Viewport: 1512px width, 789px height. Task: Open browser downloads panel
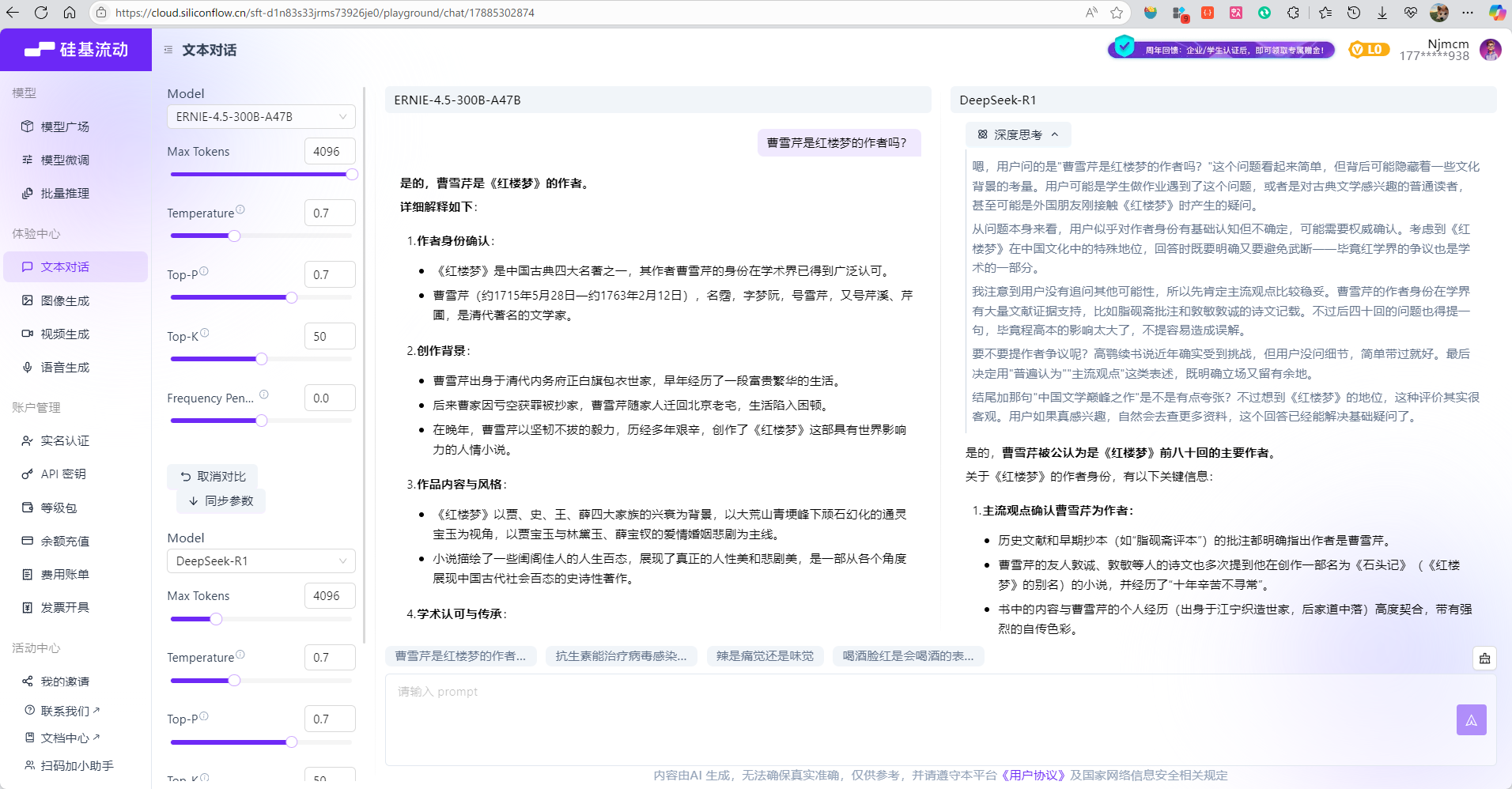[1382, 13]
